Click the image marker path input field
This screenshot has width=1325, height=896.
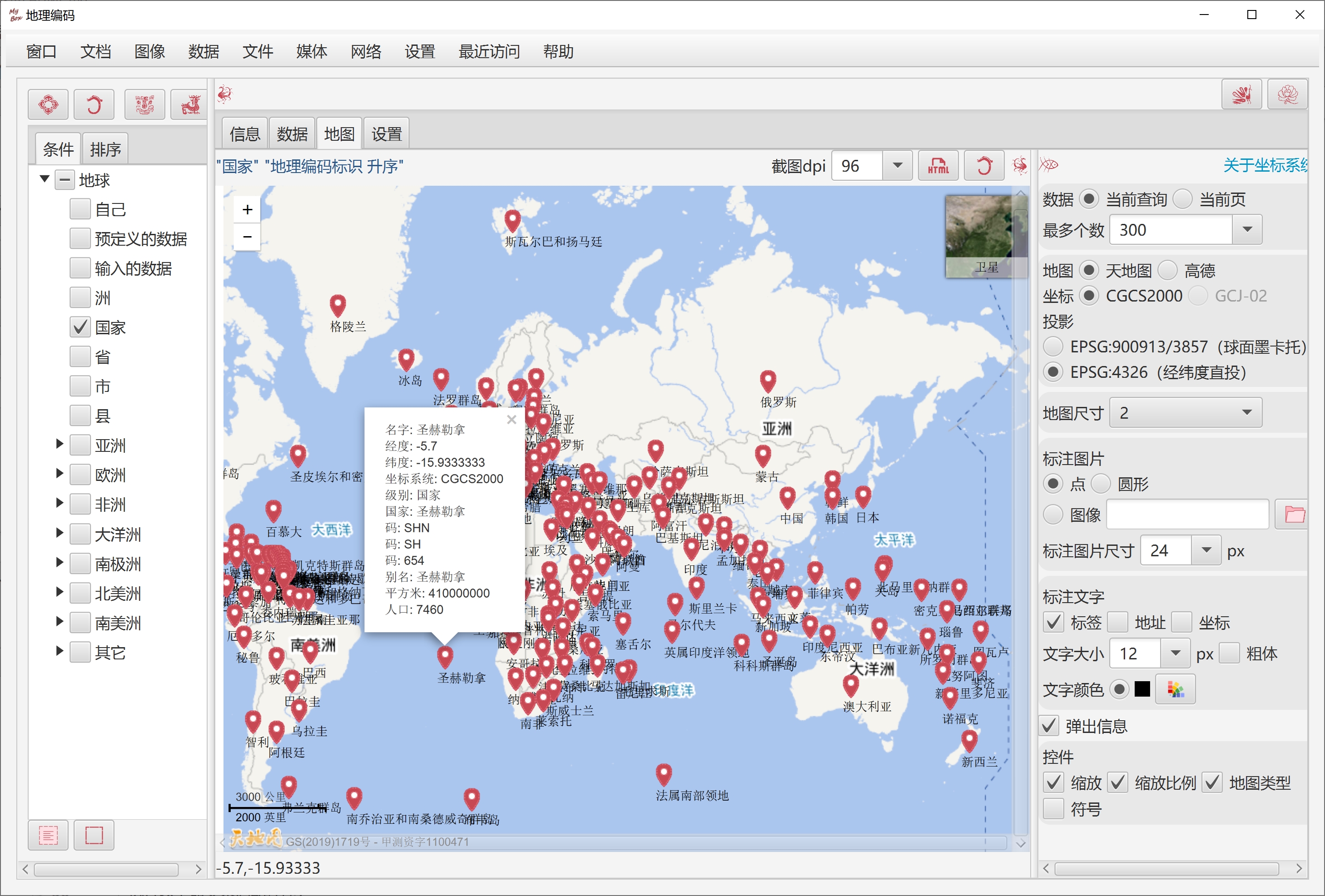coord(1188,515)
